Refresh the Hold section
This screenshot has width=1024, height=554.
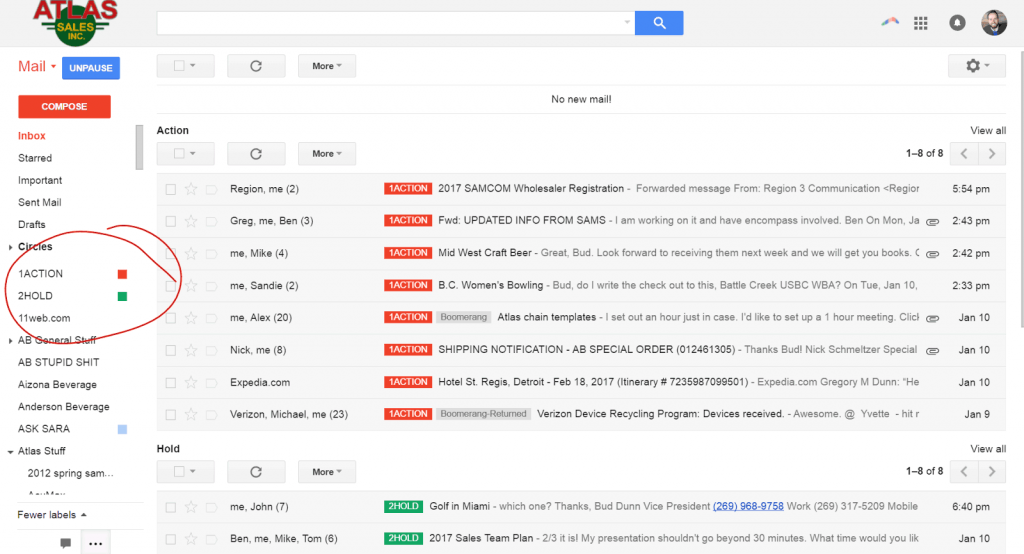tap(256, 472)
